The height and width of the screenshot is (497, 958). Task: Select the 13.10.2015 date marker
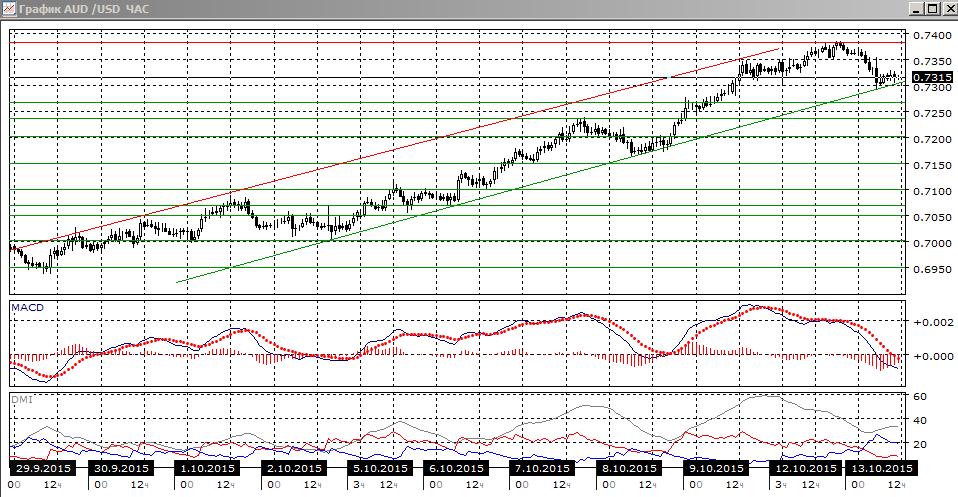point(881,468)
